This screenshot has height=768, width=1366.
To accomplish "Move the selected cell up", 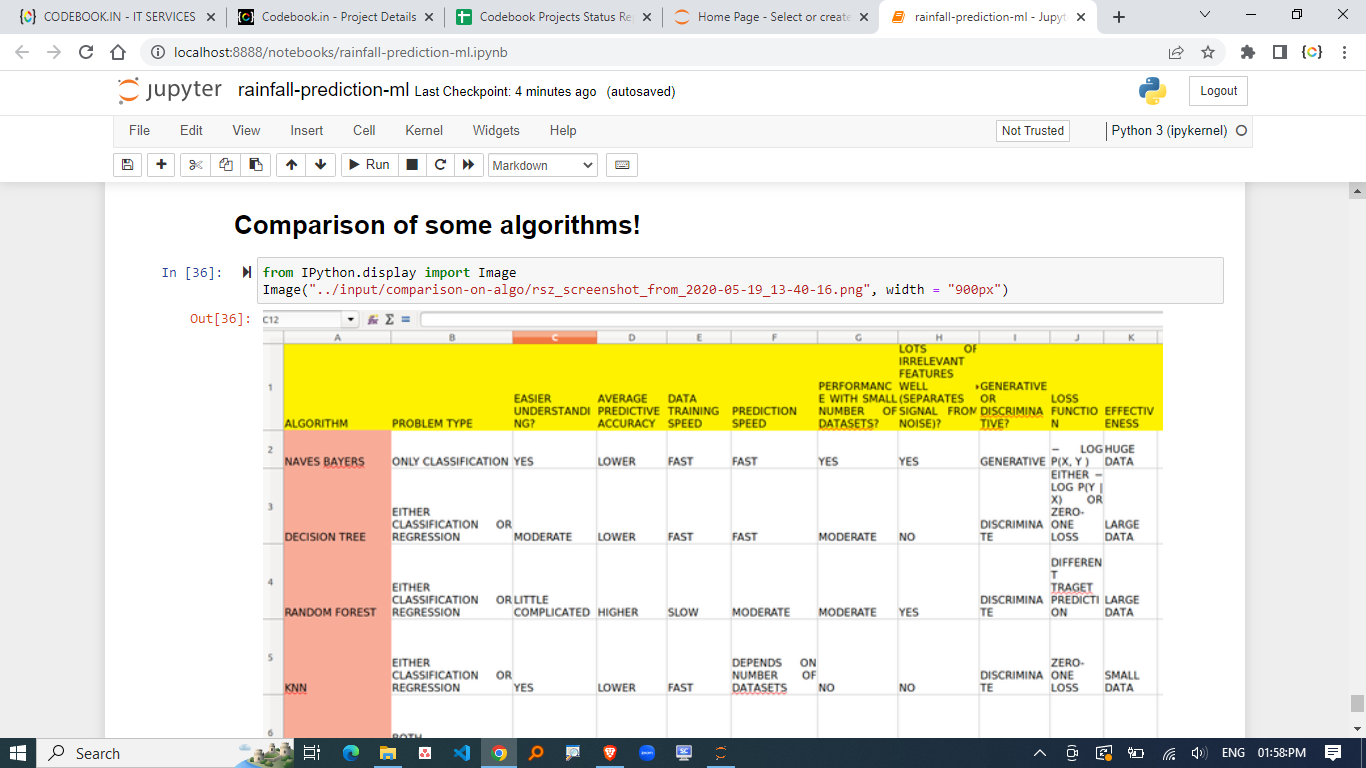I will pyautogui.click(x=290, y=165).
